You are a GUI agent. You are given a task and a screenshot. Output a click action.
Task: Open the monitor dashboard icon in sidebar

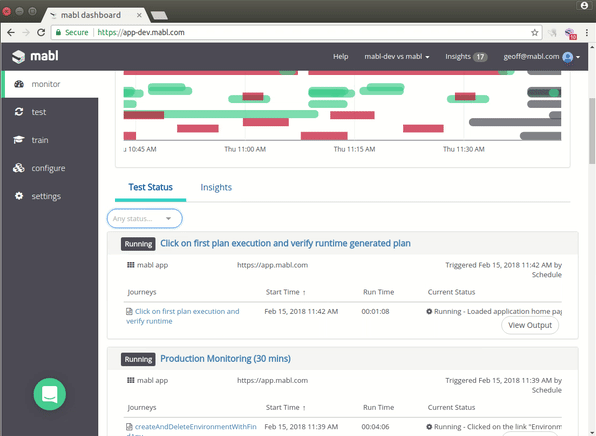[19, 84]
